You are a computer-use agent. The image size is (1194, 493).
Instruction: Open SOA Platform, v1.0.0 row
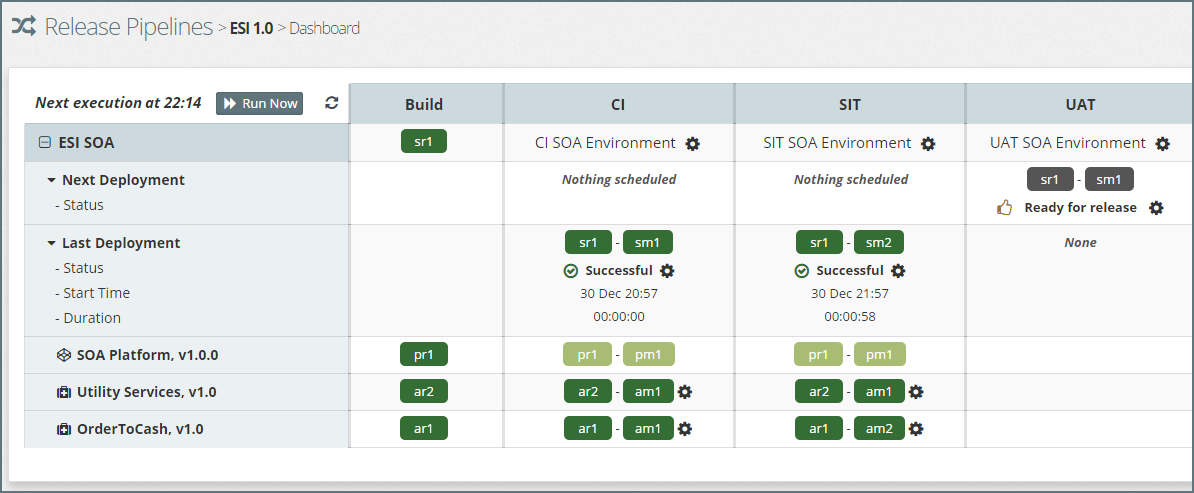tap(147, 355)
